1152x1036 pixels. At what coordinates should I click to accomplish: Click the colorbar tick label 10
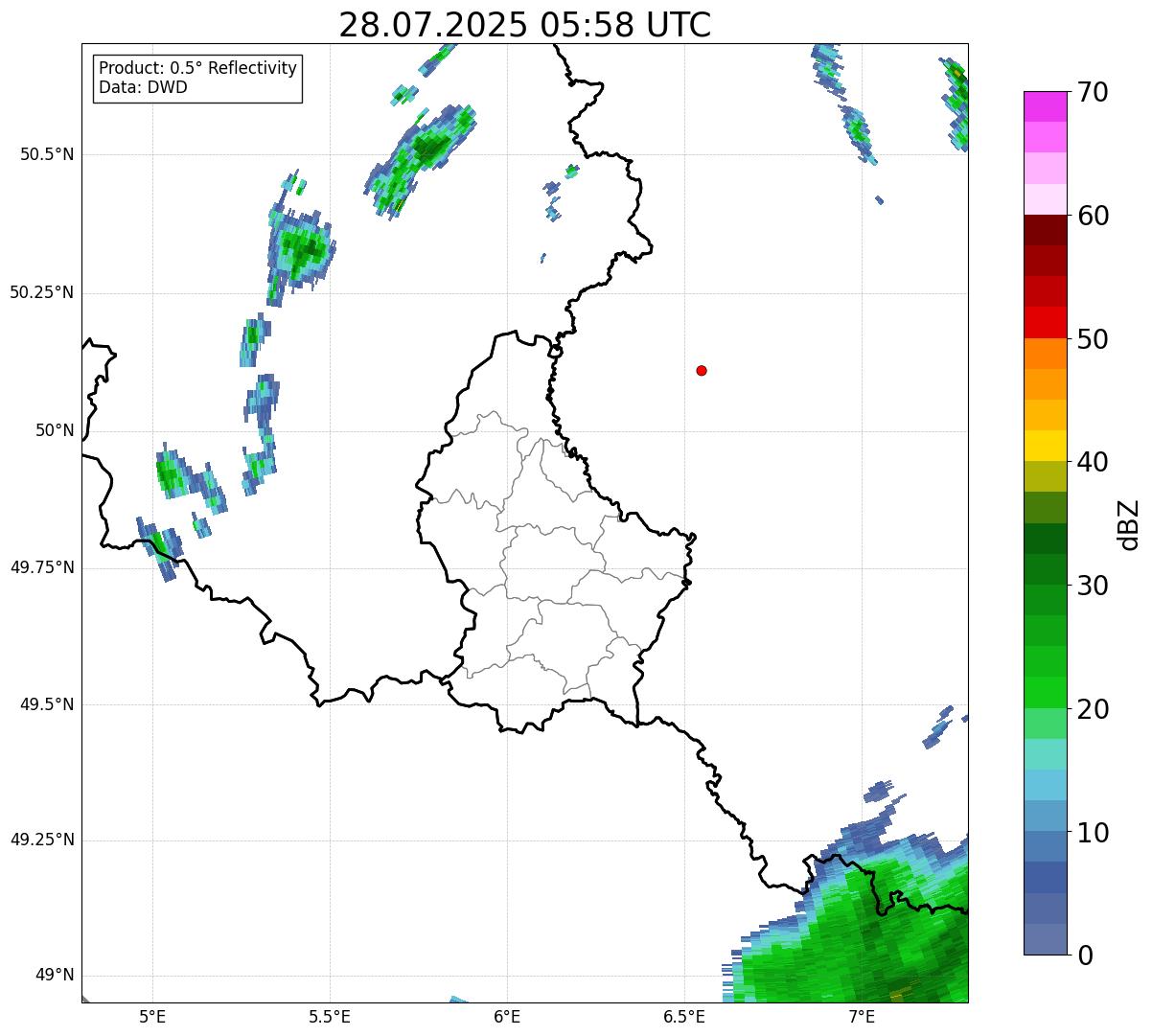tap(1093, 832)
